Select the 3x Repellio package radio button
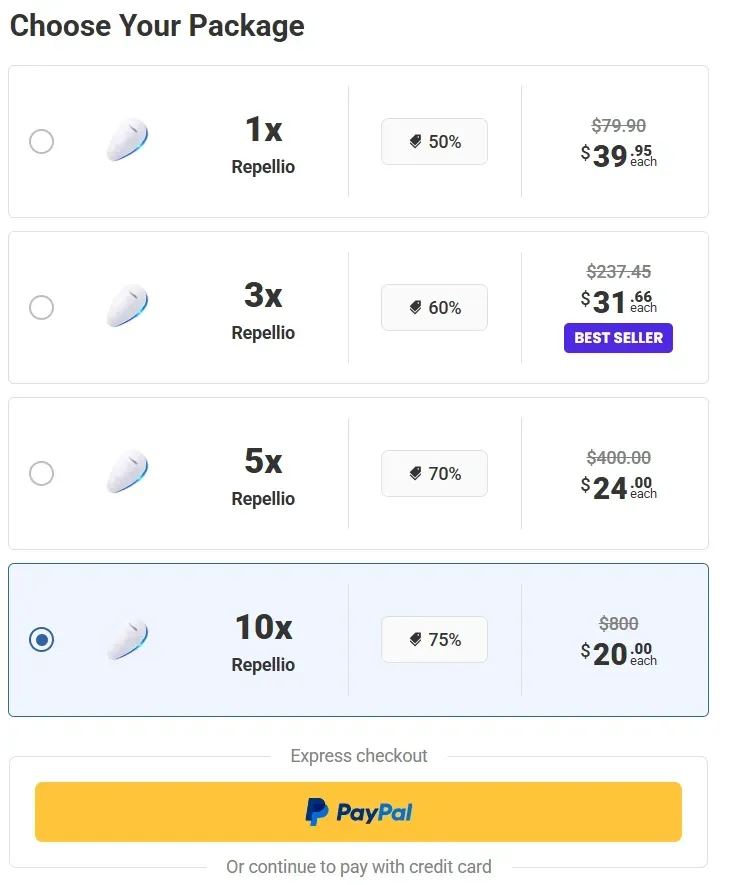 41,307
